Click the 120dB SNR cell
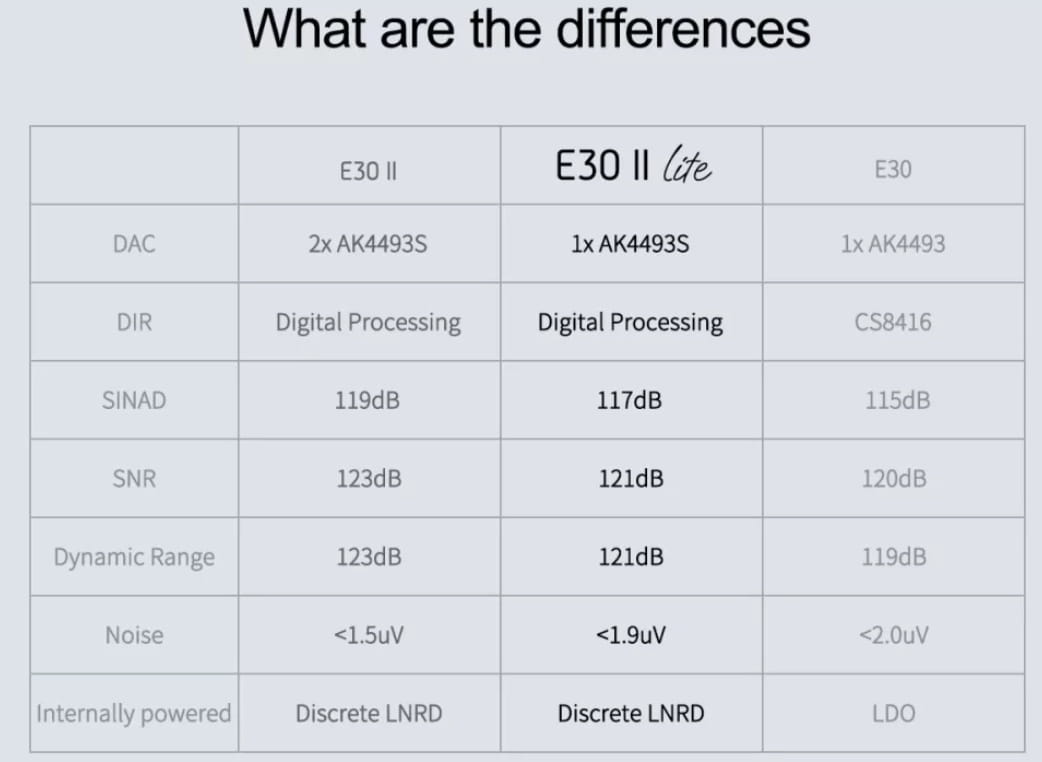Screen dimensions: 1042x762 pyautogui.click(x=893, y=479)
